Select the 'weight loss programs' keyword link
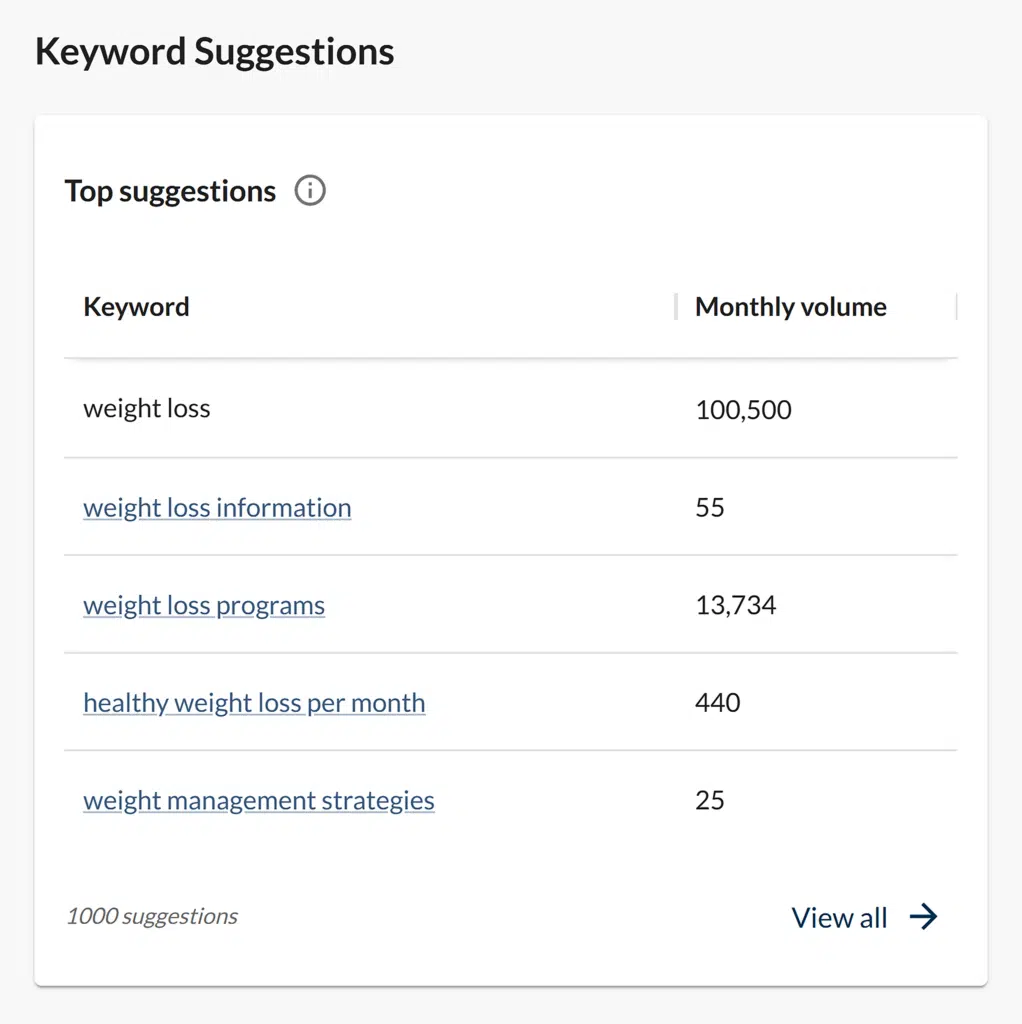Viewport: 1022px width, 1024px height. pyautogui.click(x=204, y=606)
